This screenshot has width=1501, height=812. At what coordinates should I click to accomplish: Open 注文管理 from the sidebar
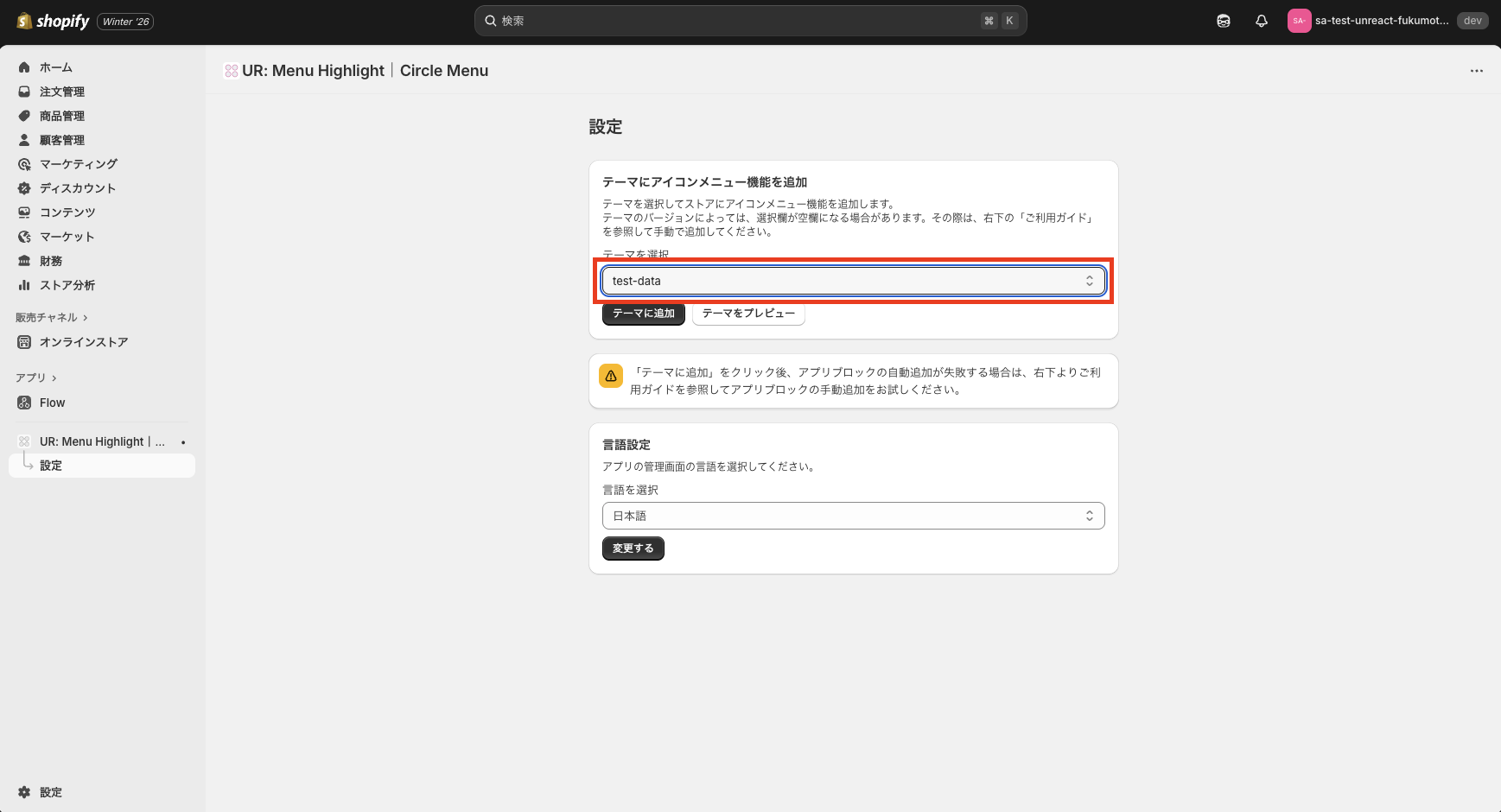coord(61,91)
